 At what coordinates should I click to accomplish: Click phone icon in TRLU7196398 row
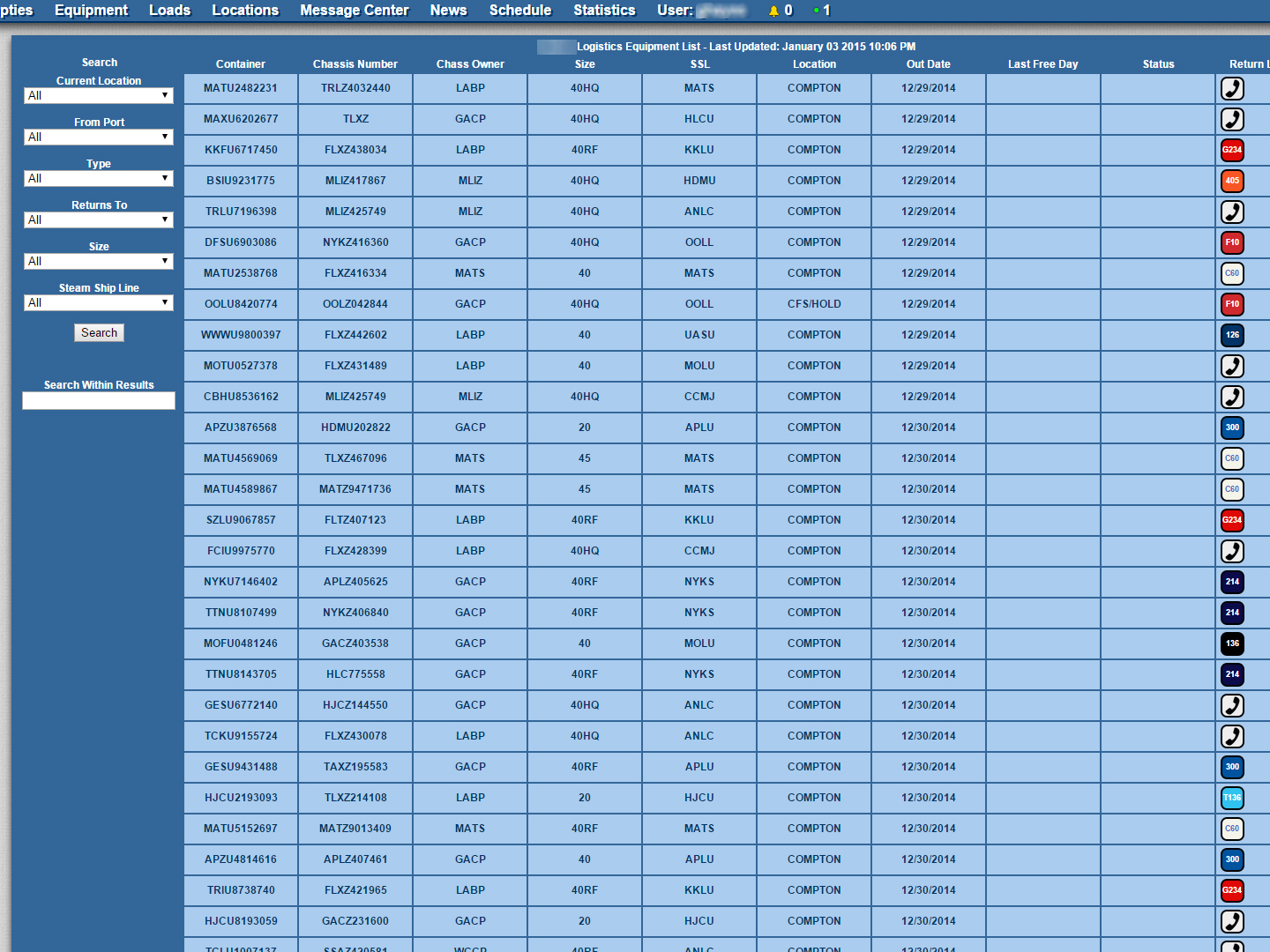pyautogui.click(x=1232, y=212)
